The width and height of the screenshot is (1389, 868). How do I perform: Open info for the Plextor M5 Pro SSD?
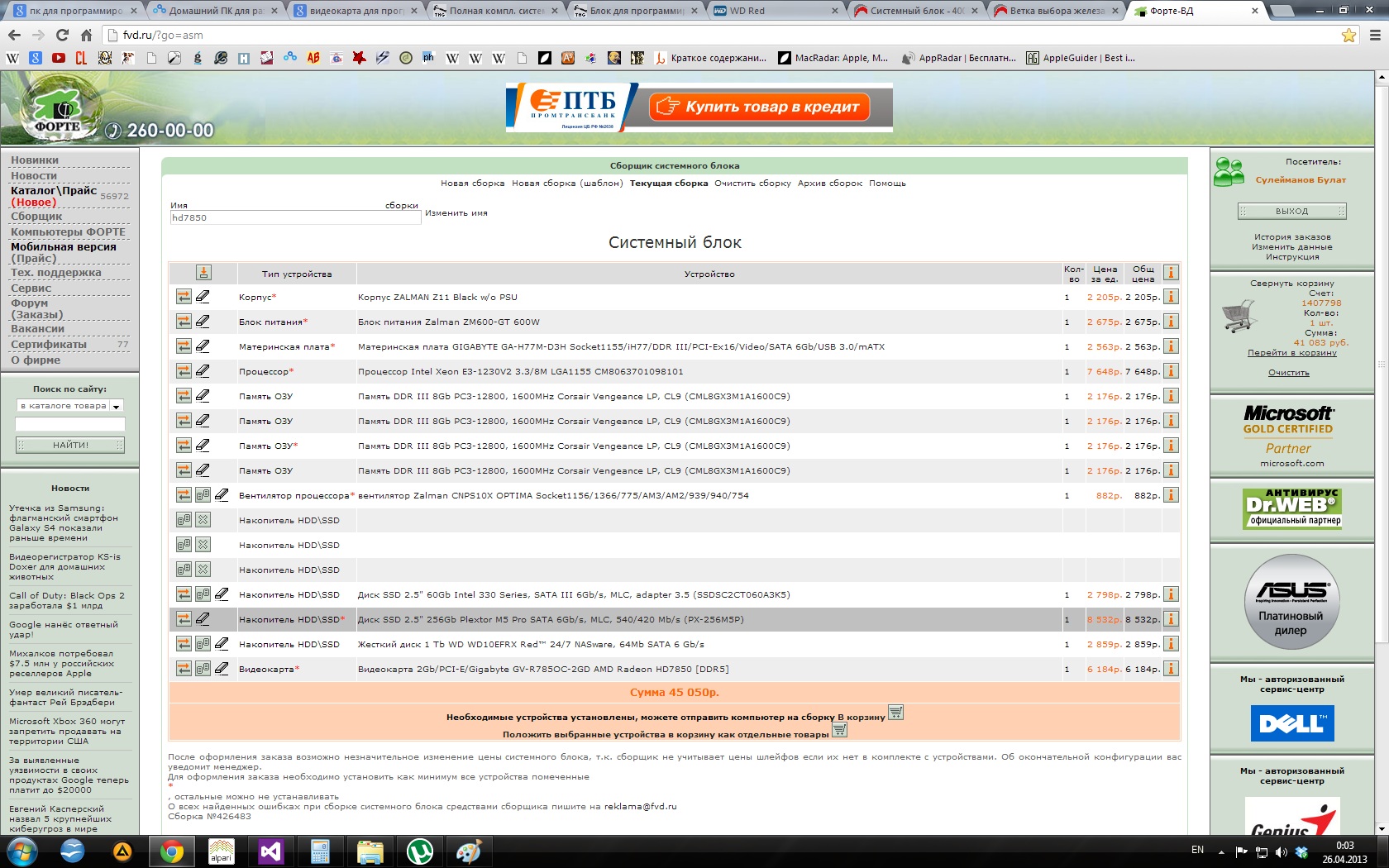point(1171,619)
